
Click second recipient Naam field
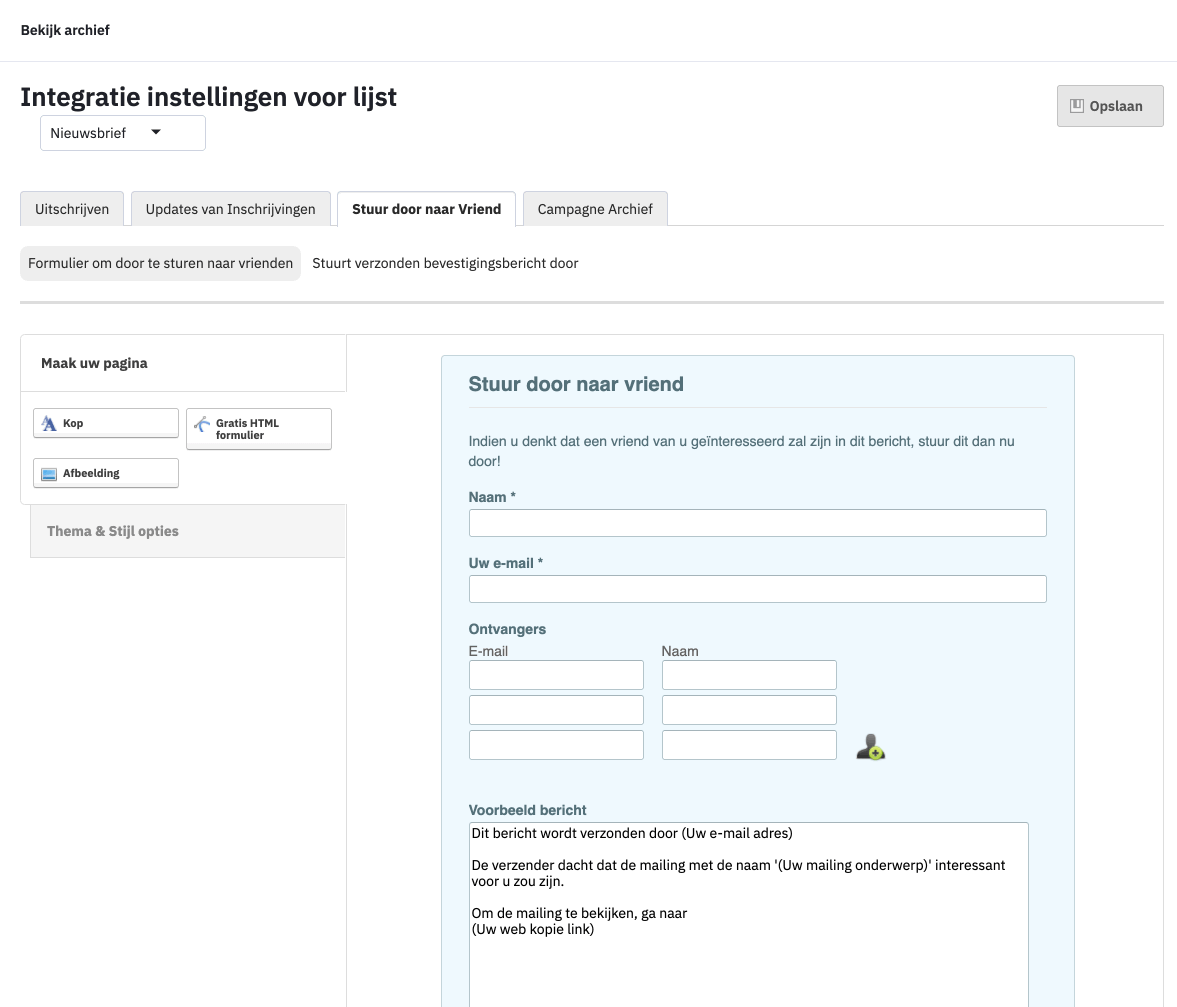pos(749,710)
